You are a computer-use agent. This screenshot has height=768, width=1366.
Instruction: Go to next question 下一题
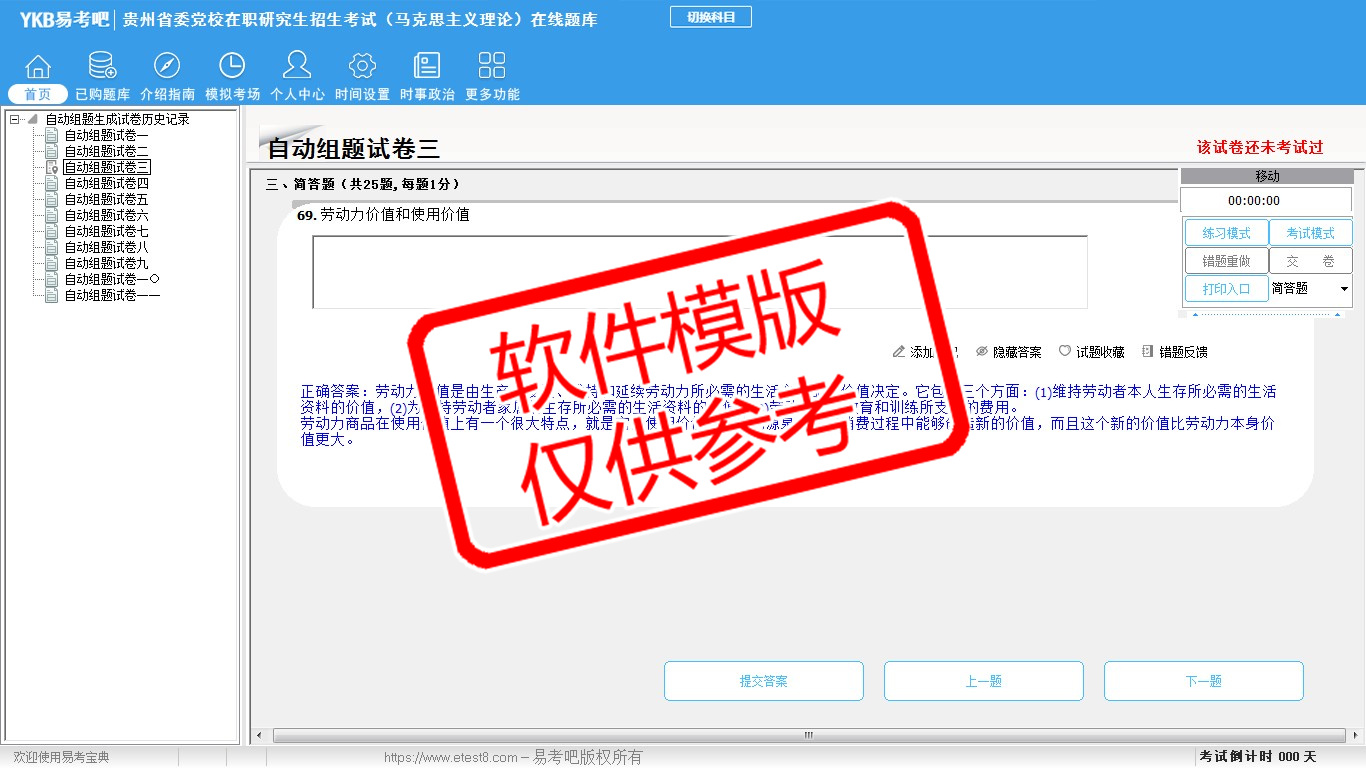1204,681
